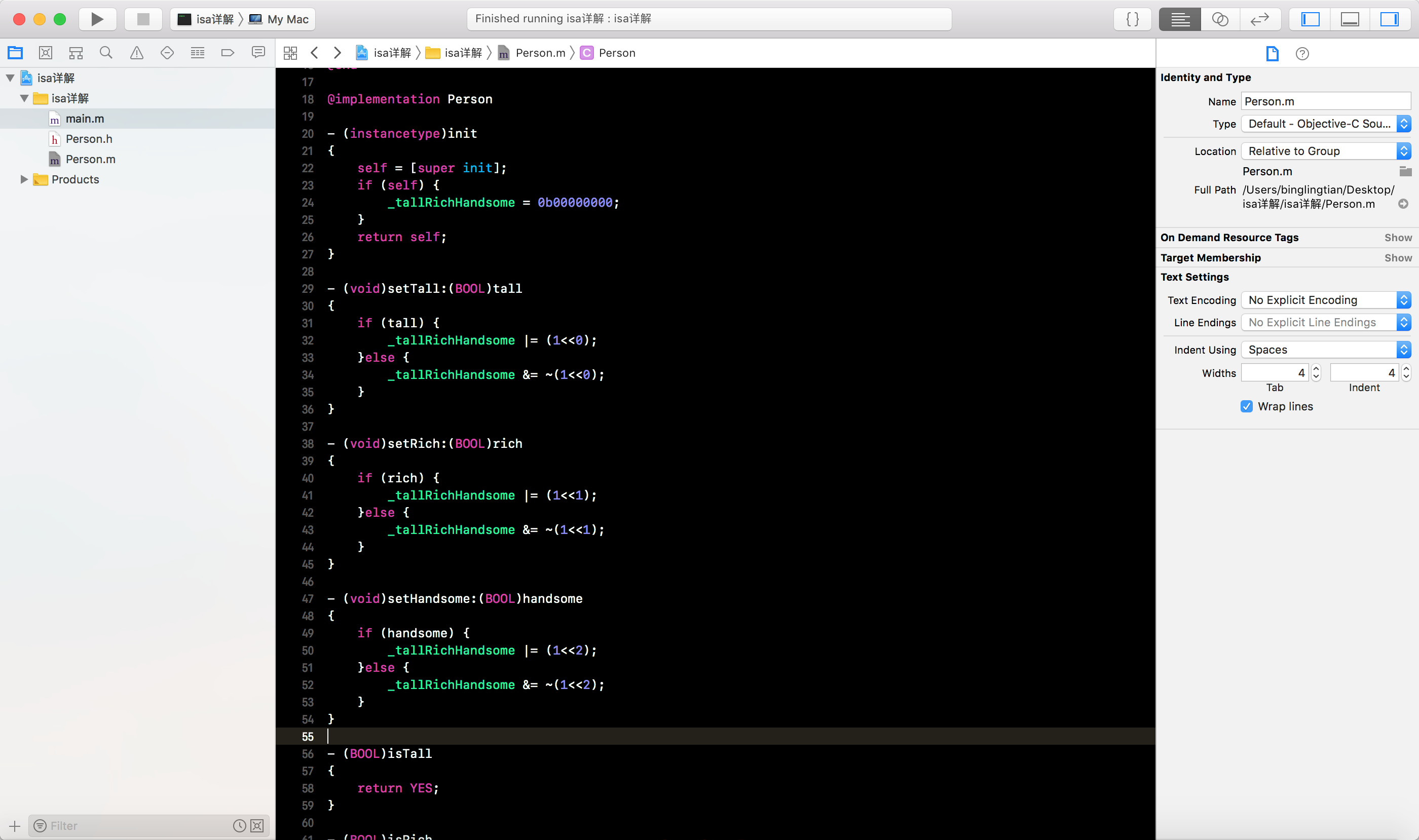Go back in editor history
1419x840 pixels.
click(315, 53)
